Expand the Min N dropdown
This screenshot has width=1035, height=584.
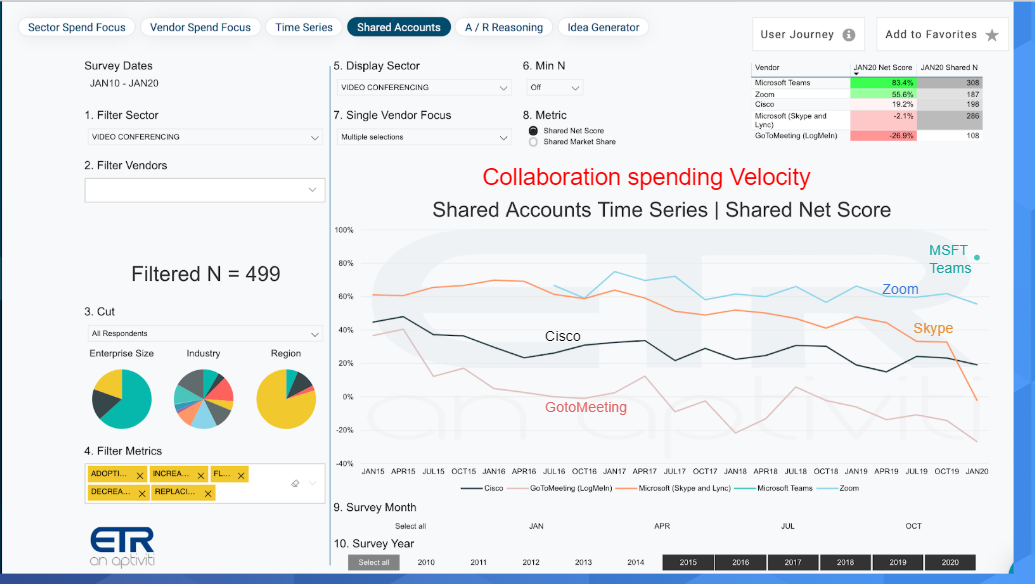[x=554, y=87]
